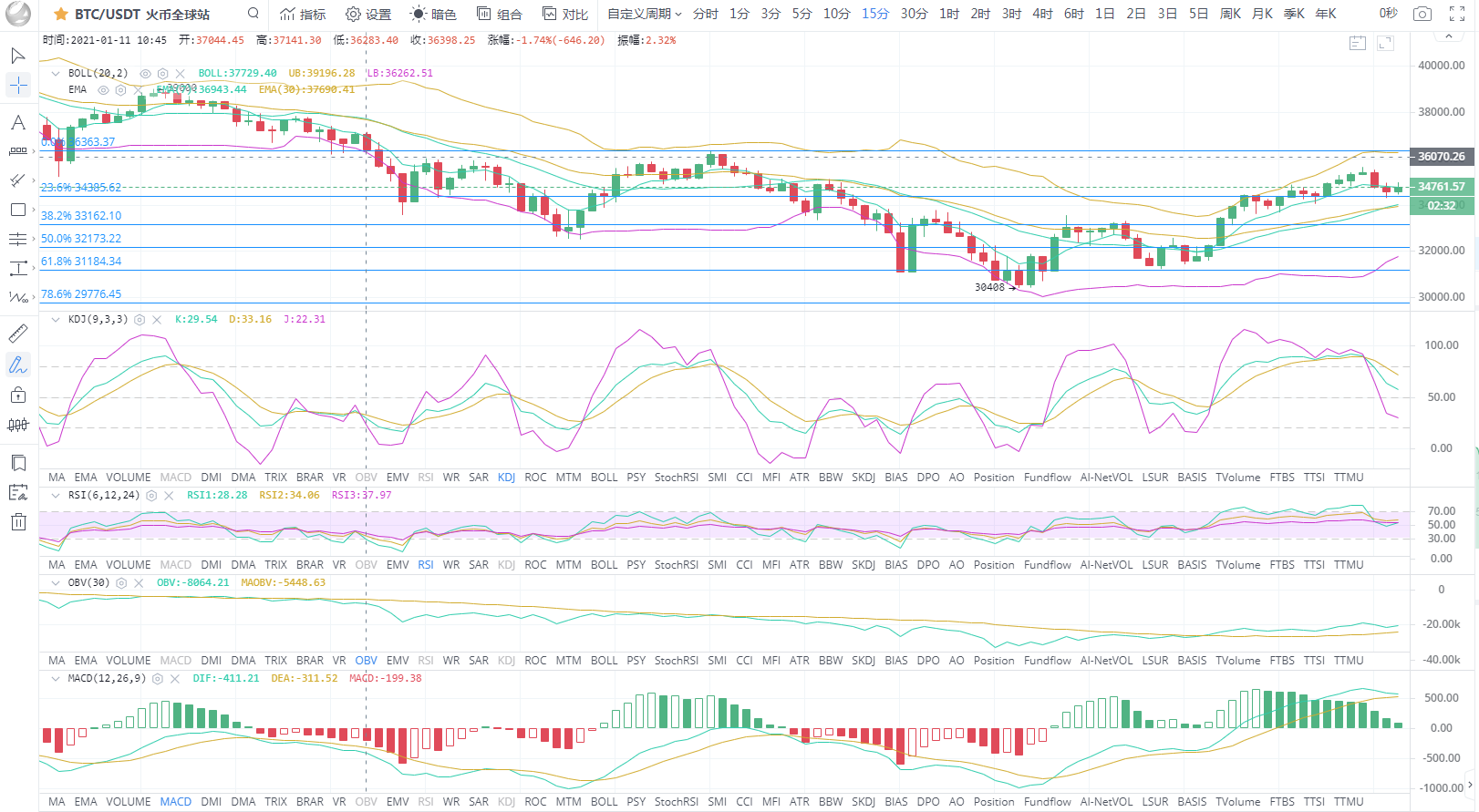The height and width of the screenshot is (812, 1479).
Task: Collapse the KDJ(9,3,3) panel chevron
Action: click(x=56, y=320)
